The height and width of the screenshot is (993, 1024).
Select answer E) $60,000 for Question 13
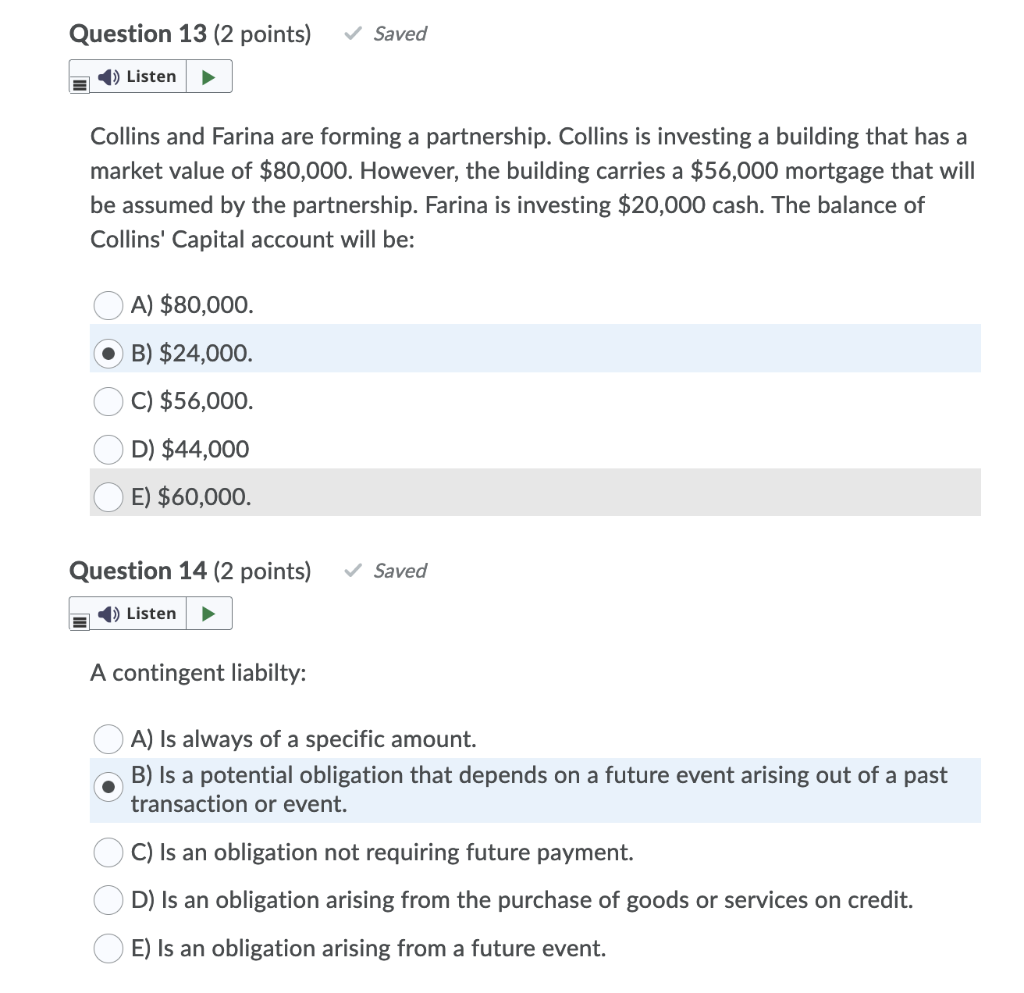(107, 497)
